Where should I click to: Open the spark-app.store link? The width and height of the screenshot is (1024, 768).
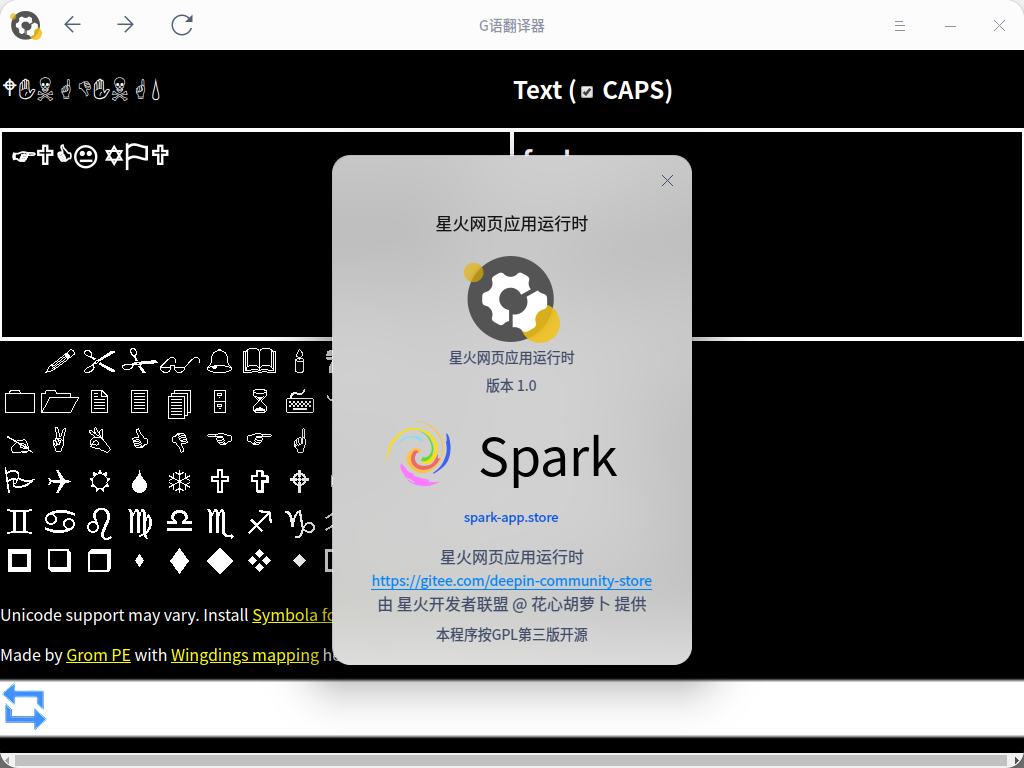click(511, 518)
